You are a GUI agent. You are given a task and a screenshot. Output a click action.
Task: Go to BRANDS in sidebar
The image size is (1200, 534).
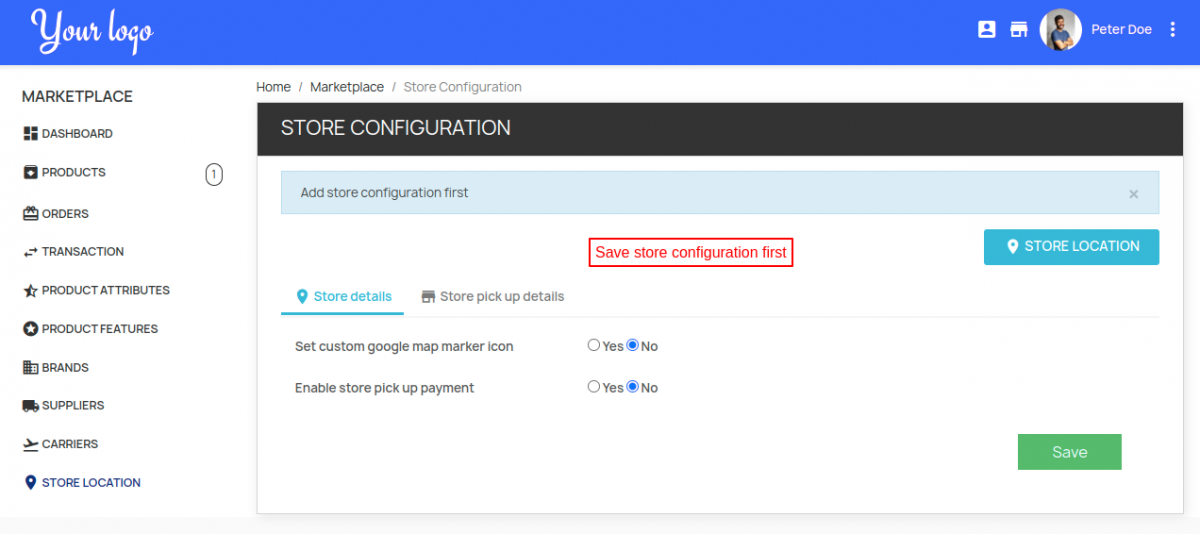(65, 367)
